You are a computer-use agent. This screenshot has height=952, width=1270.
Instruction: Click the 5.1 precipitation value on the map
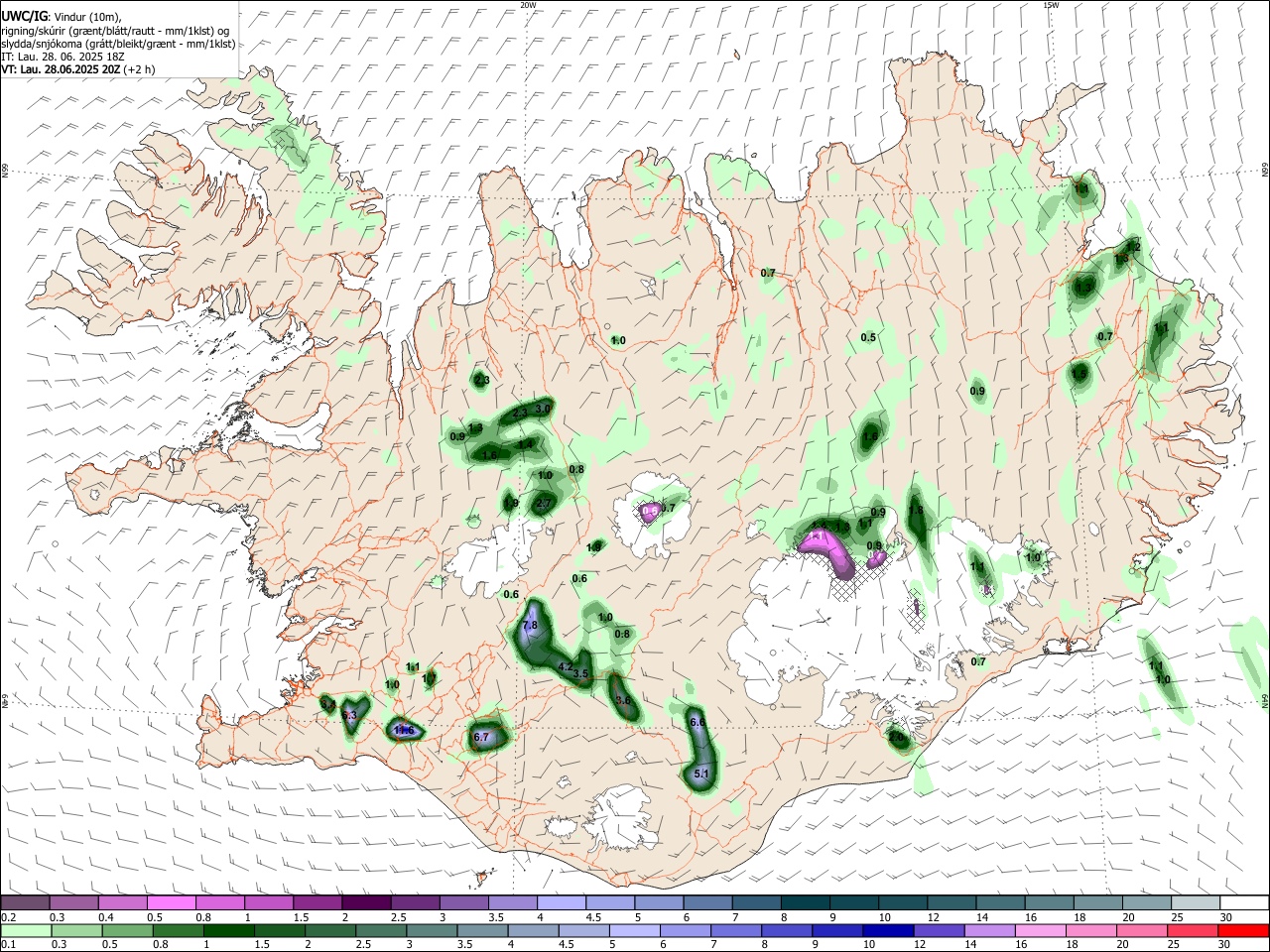701,773
